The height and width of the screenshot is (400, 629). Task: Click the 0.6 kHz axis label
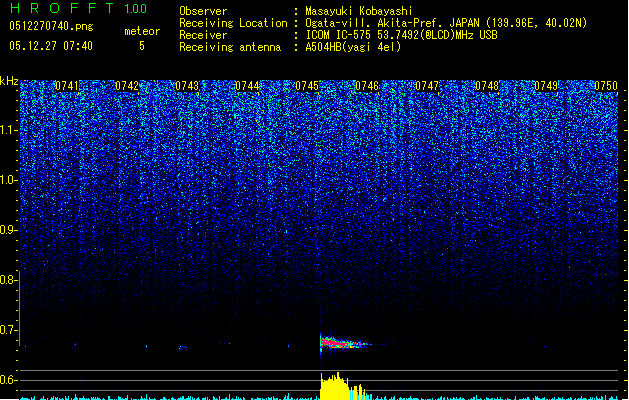[9, 380]
